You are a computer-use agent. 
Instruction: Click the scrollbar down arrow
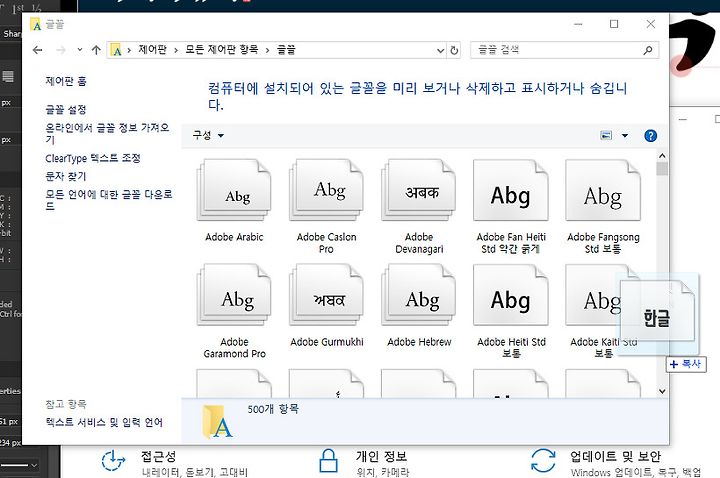click(x=662, y=392)
